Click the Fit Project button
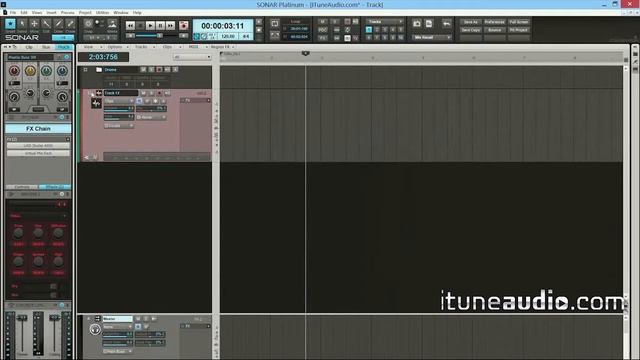The image size is (640, 360). pyautogui.click(x=518, y=30)
